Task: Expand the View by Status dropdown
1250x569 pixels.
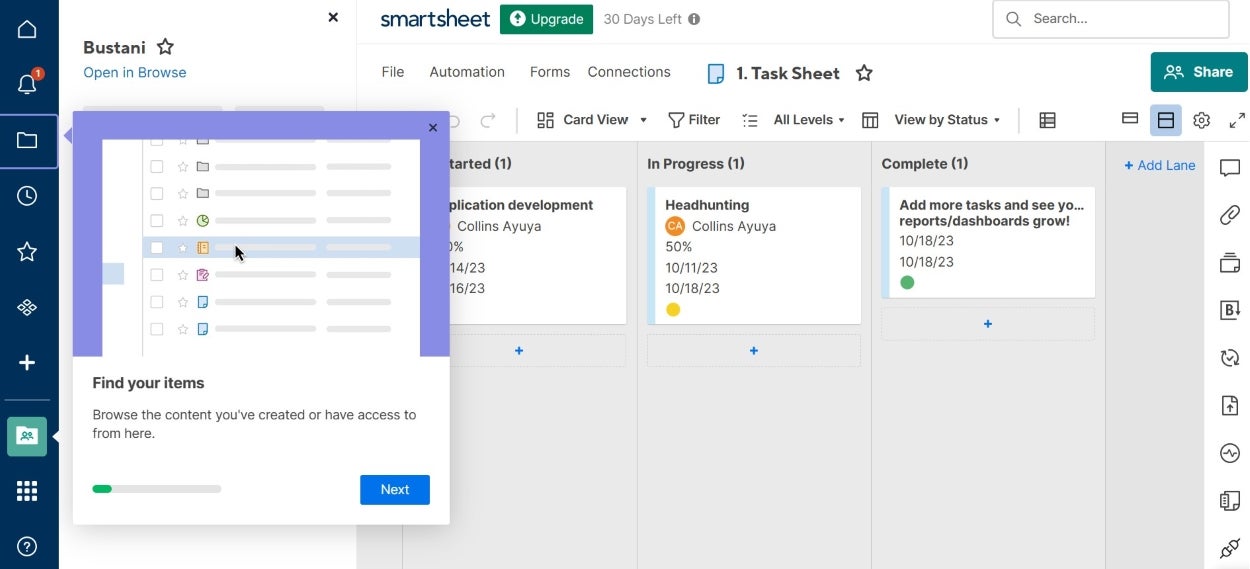Action: [946, 120]
